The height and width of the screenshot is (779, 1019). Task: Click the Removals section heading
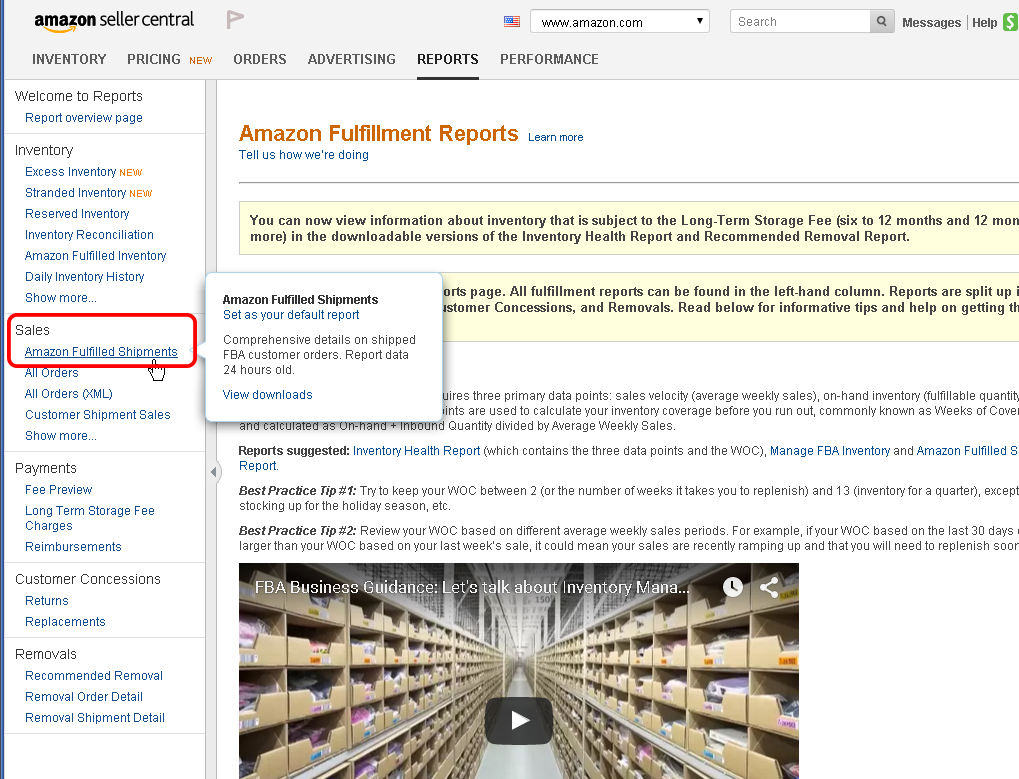(45, 654)
